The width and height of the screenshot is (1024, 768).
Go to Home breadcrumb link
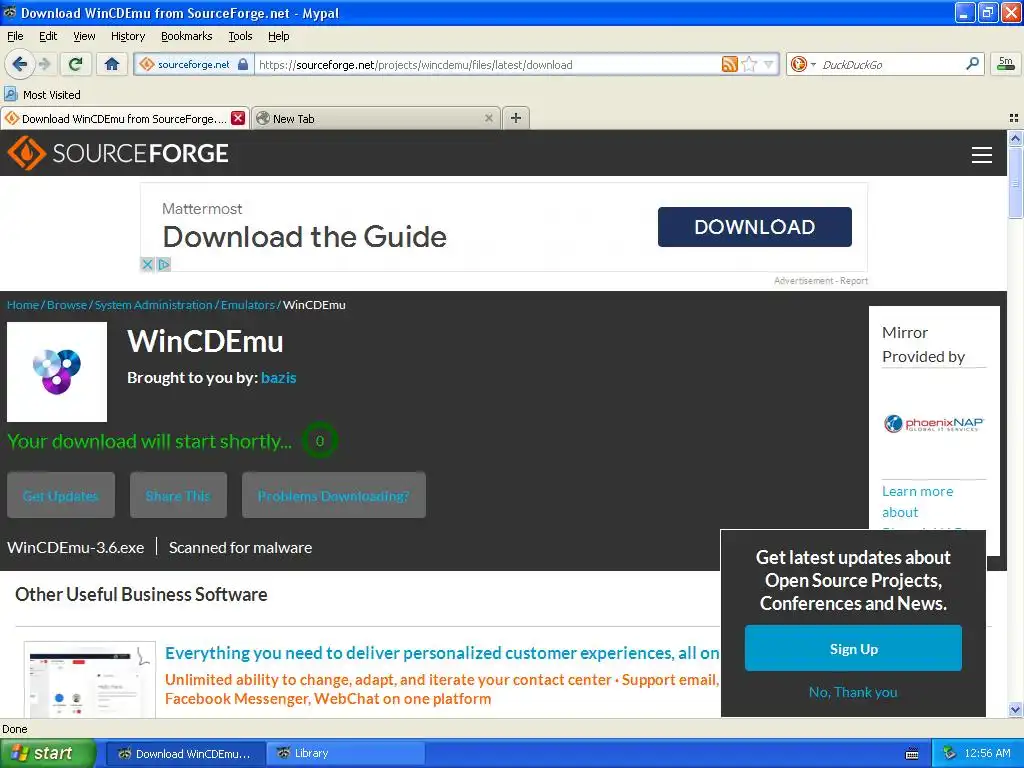click(23, 305)
